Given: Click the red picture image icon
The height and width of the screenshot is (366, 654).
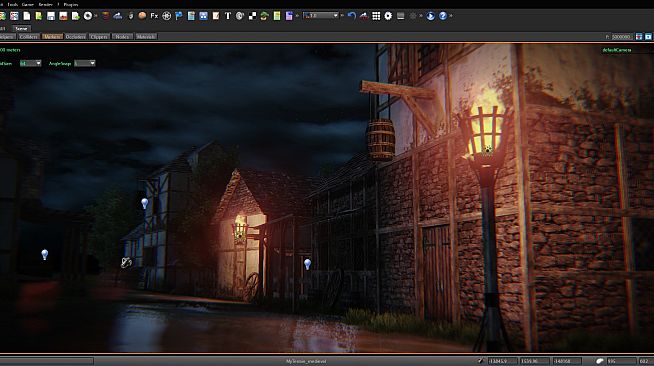Looking at the screenshot, I should point(63,16).
